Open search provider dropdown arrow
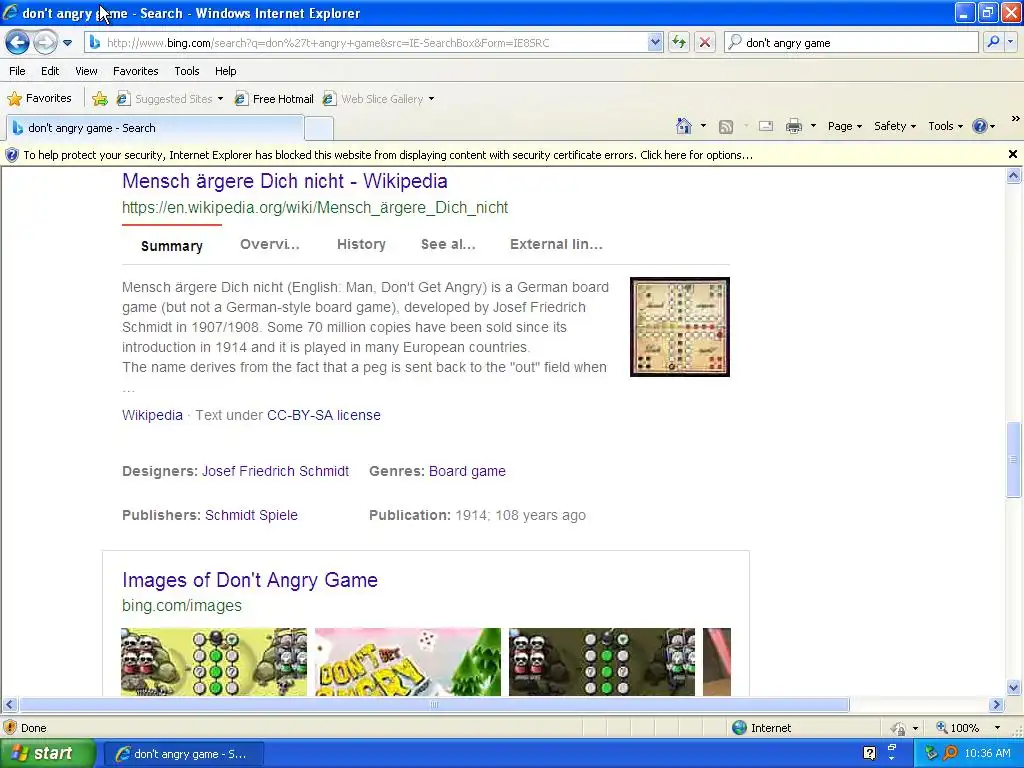1024x768 pixels. tap(1010, 42)
